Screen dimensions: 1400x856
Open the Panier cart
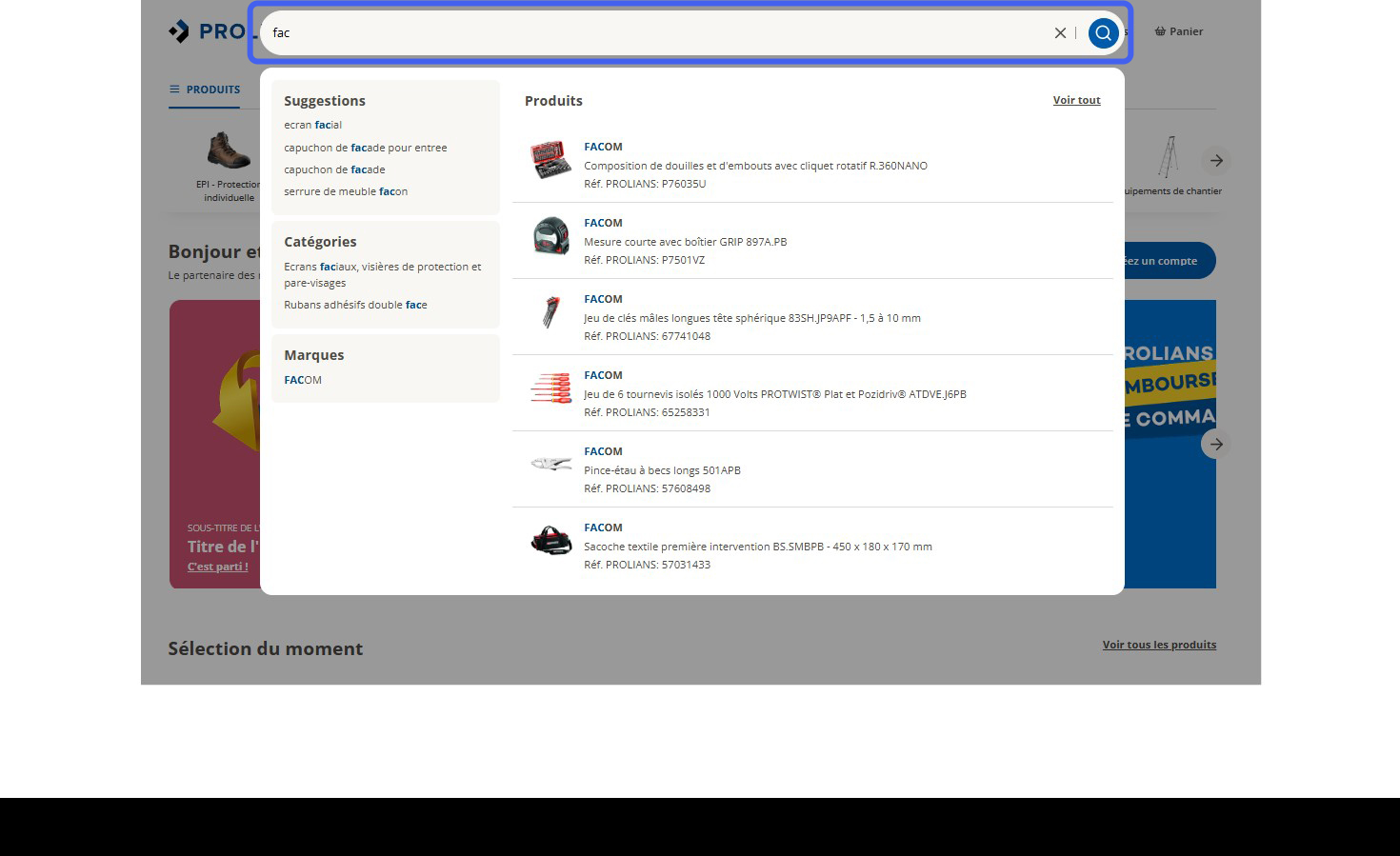(1178, 31)
